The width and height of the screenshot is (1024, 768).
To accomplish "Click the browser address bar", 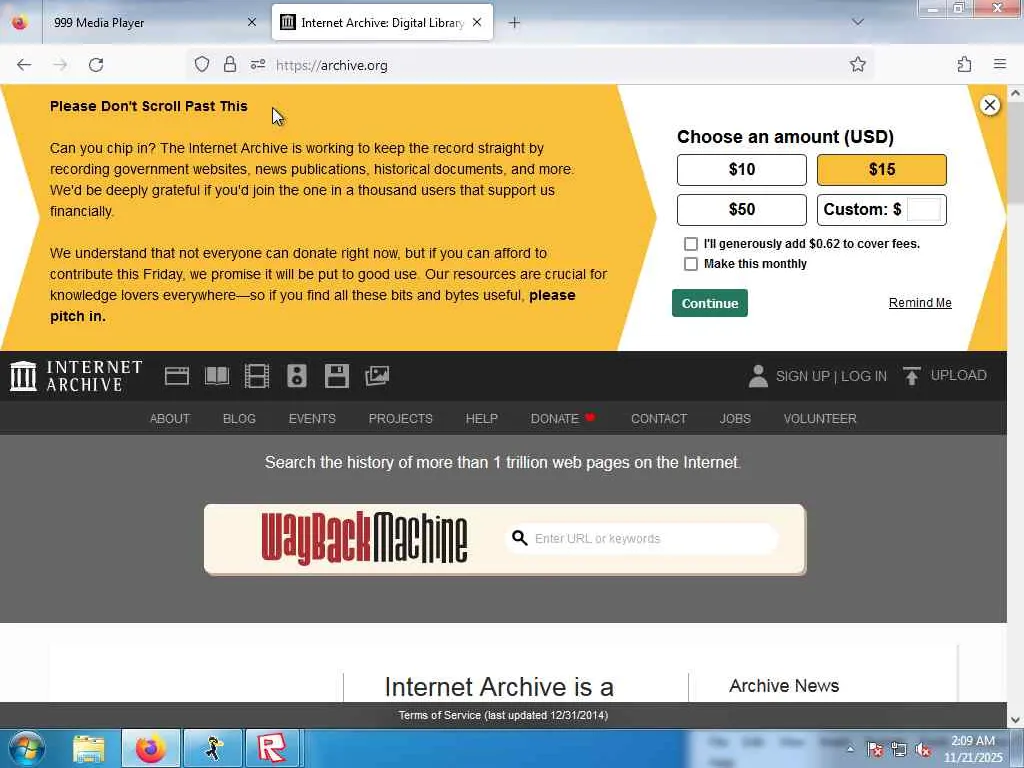I will pos(529,65).
